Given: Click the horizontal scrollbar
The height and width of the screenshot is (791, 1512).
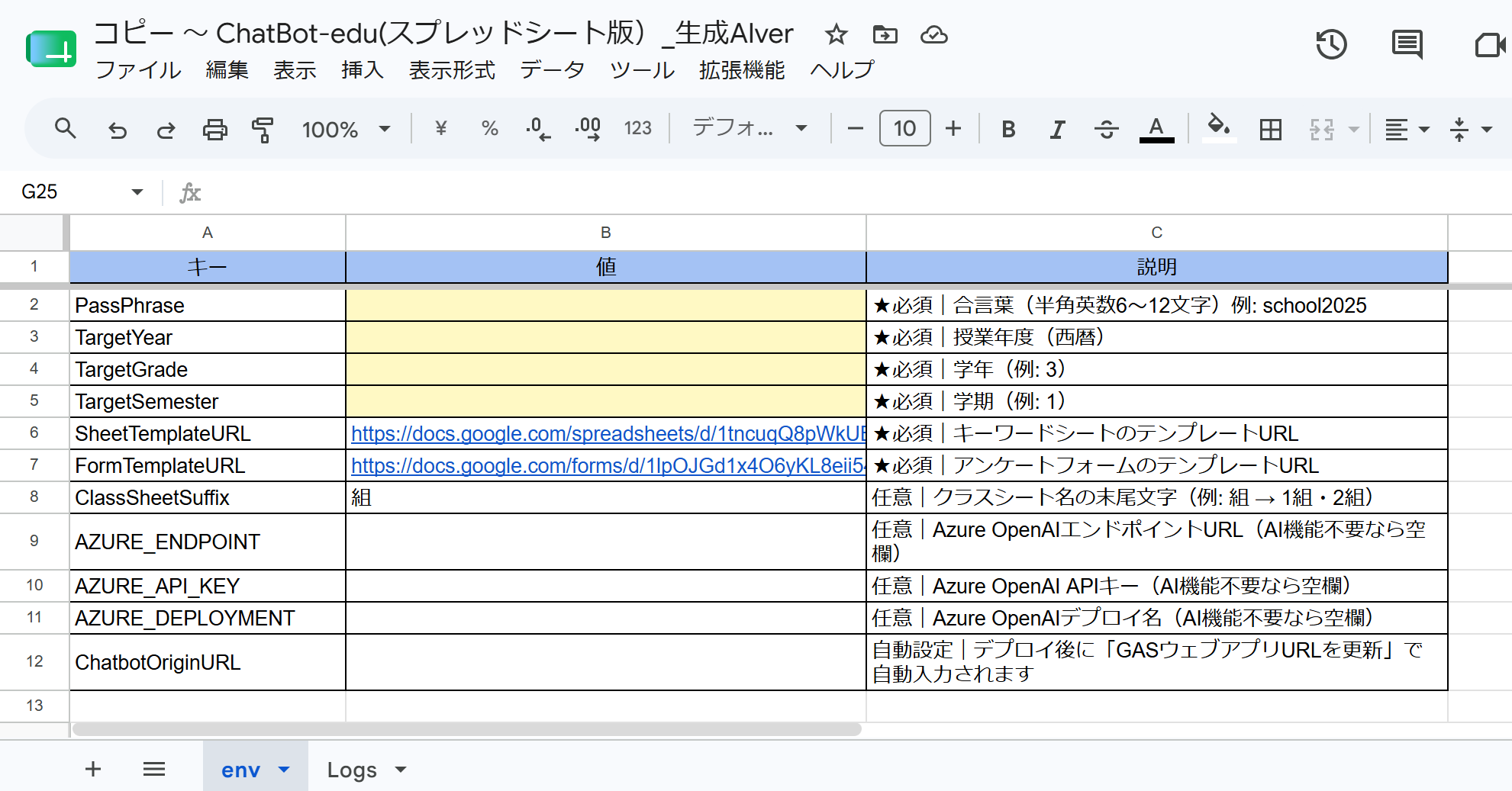Looking at the screenshot, I should click(466, 729).
